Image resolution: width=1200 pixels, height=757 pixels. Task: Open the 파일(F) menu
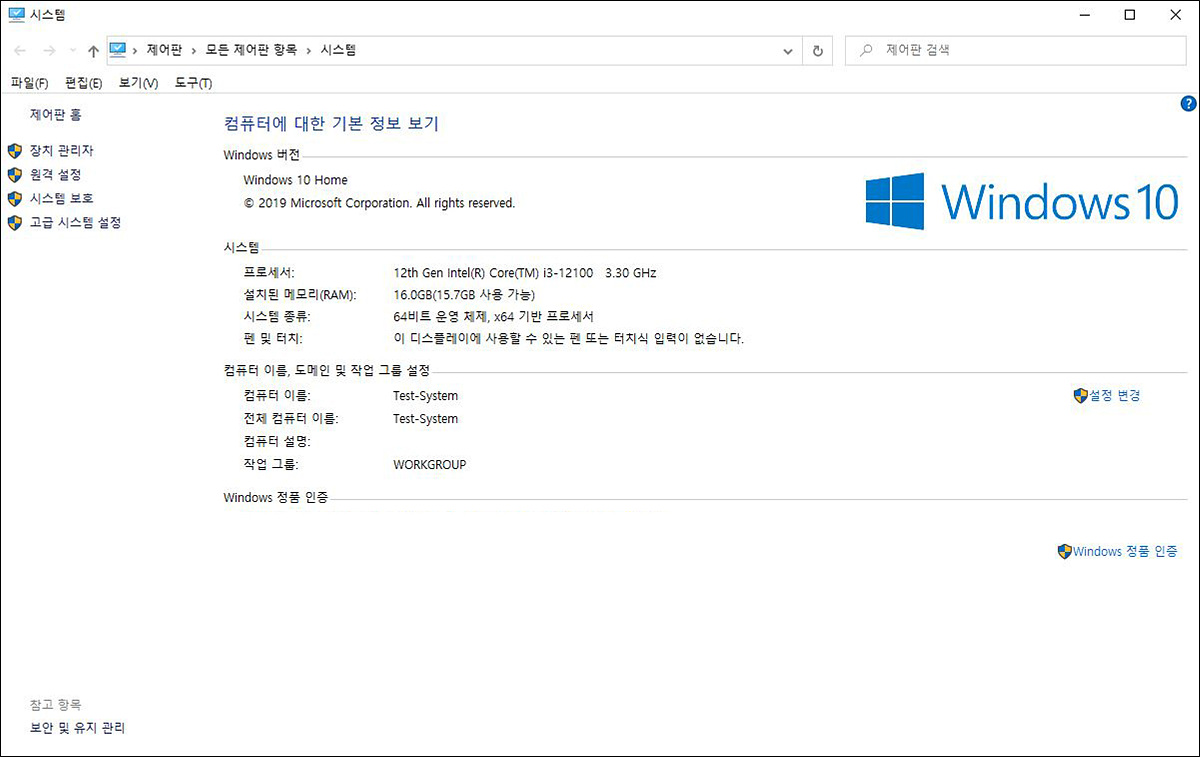click(29, 83)
